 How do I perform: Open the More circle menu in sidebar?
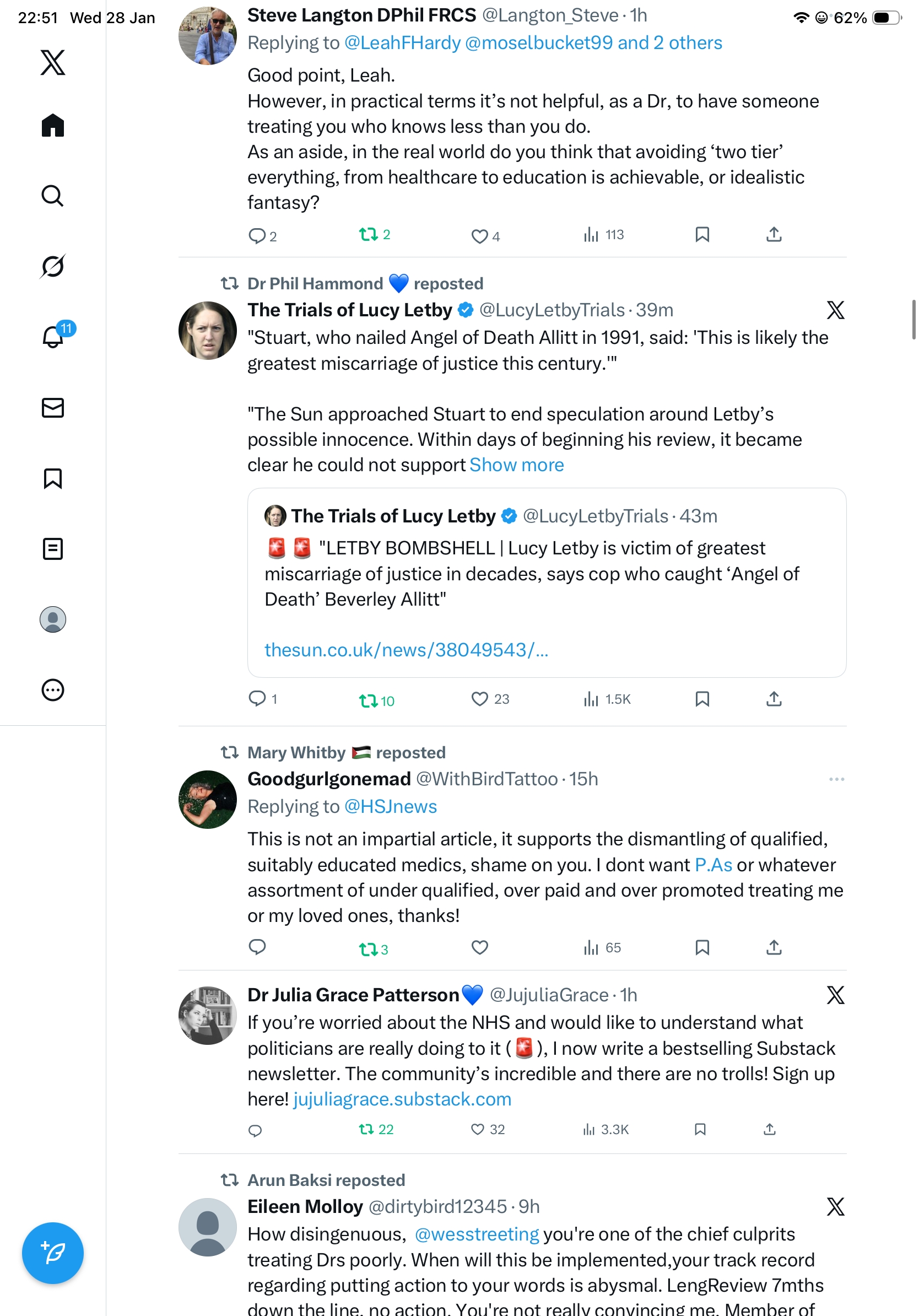point(53,689)
